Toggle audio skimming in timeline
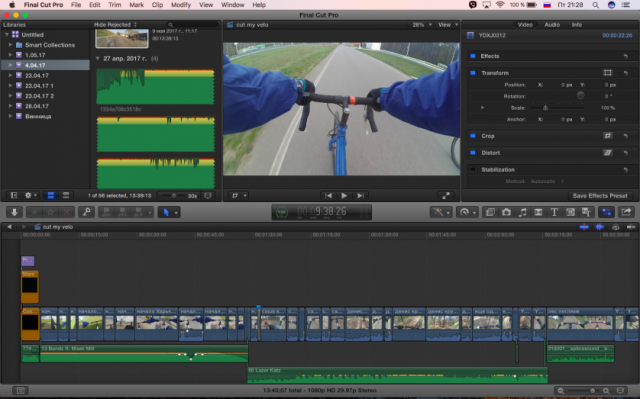The height and width of the screenshot is (399, 640). pyautogui.click(x=600, y=227)
